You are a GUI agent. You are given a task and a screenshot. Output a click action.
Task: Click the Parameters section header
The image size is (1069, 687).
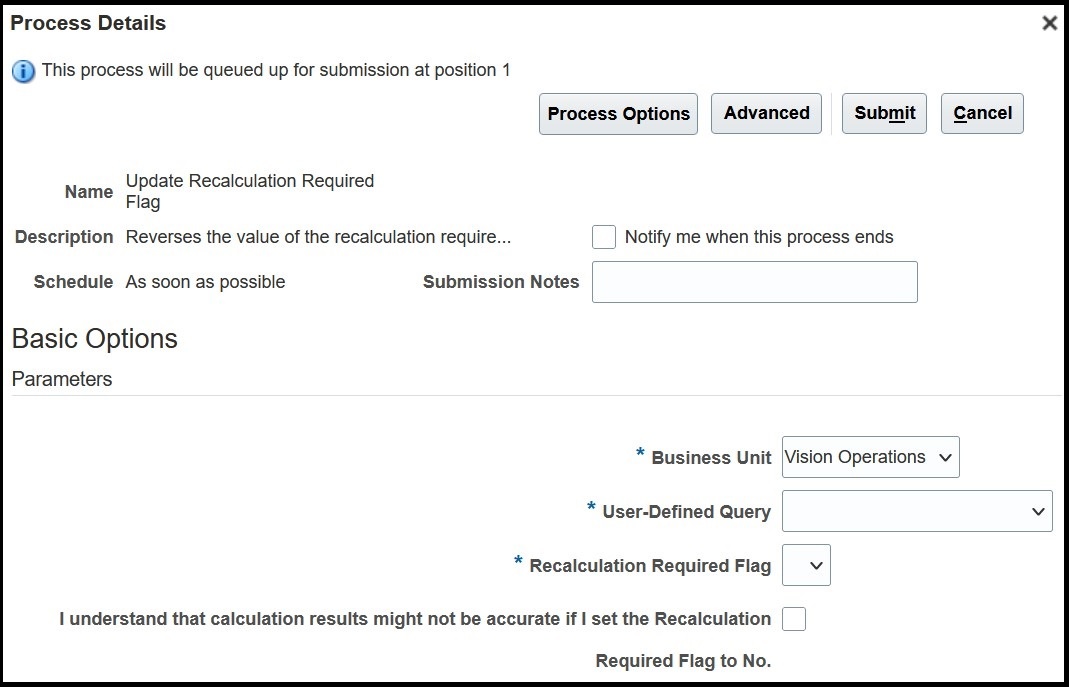point(62,379)
